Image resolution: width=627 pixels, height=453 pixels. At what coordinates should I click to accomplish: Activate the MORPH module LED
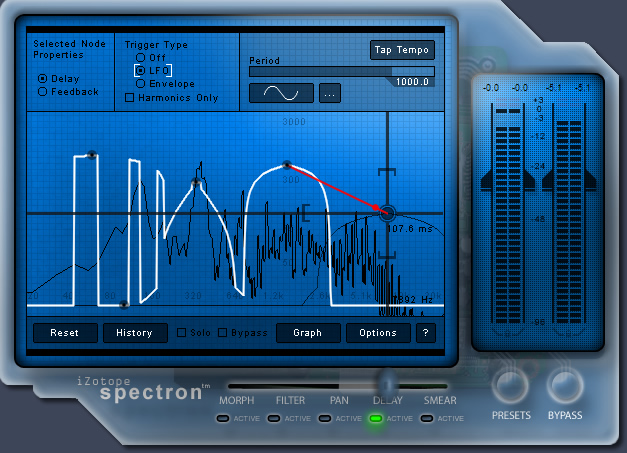point(223,419)
